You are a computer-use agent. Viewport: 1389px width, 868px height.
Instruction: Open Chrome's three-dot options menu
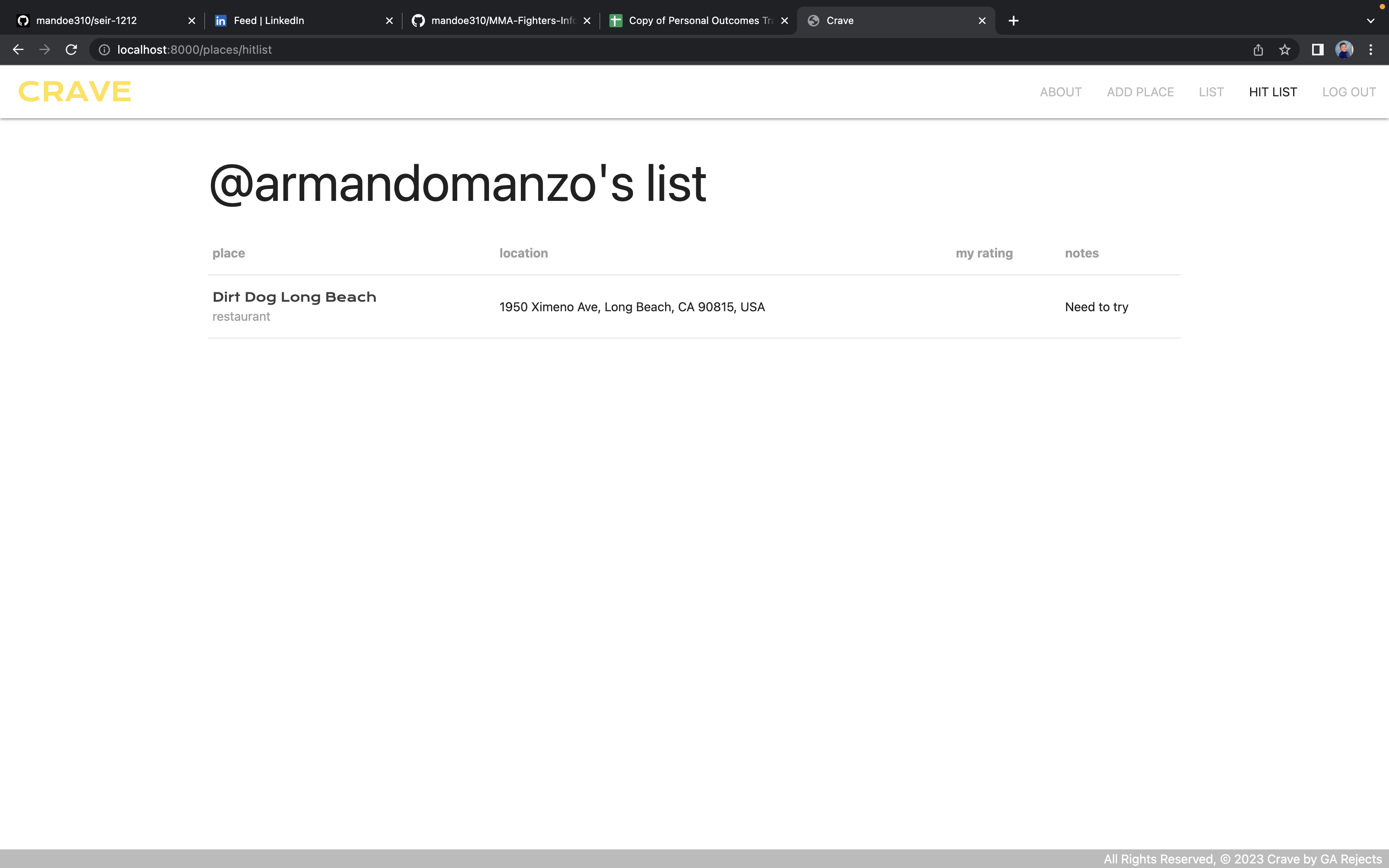coord(1371,50)
